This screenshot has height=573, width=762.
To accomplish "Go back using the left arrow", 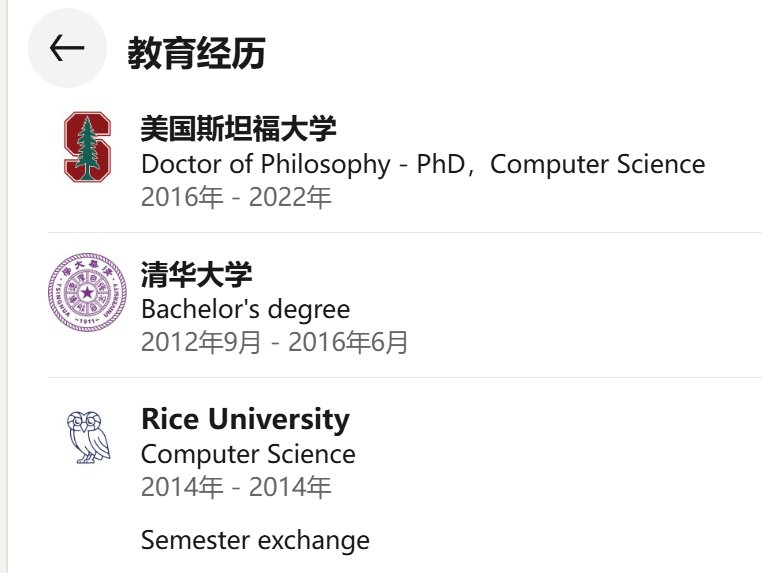I will tap(66, 48).
